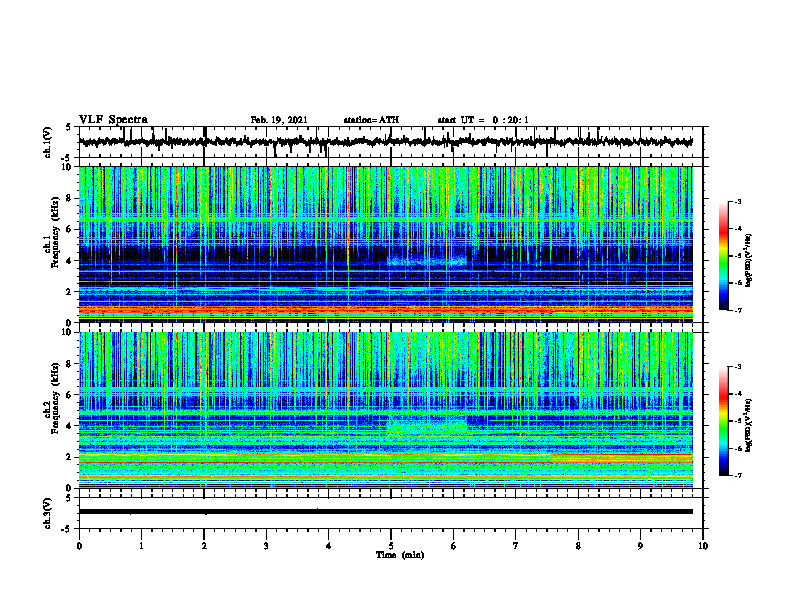Click the 4 kHz emission patch in the ch.2 spectrogram
This screenshot has height=612, width=792.
coord(427,426)
